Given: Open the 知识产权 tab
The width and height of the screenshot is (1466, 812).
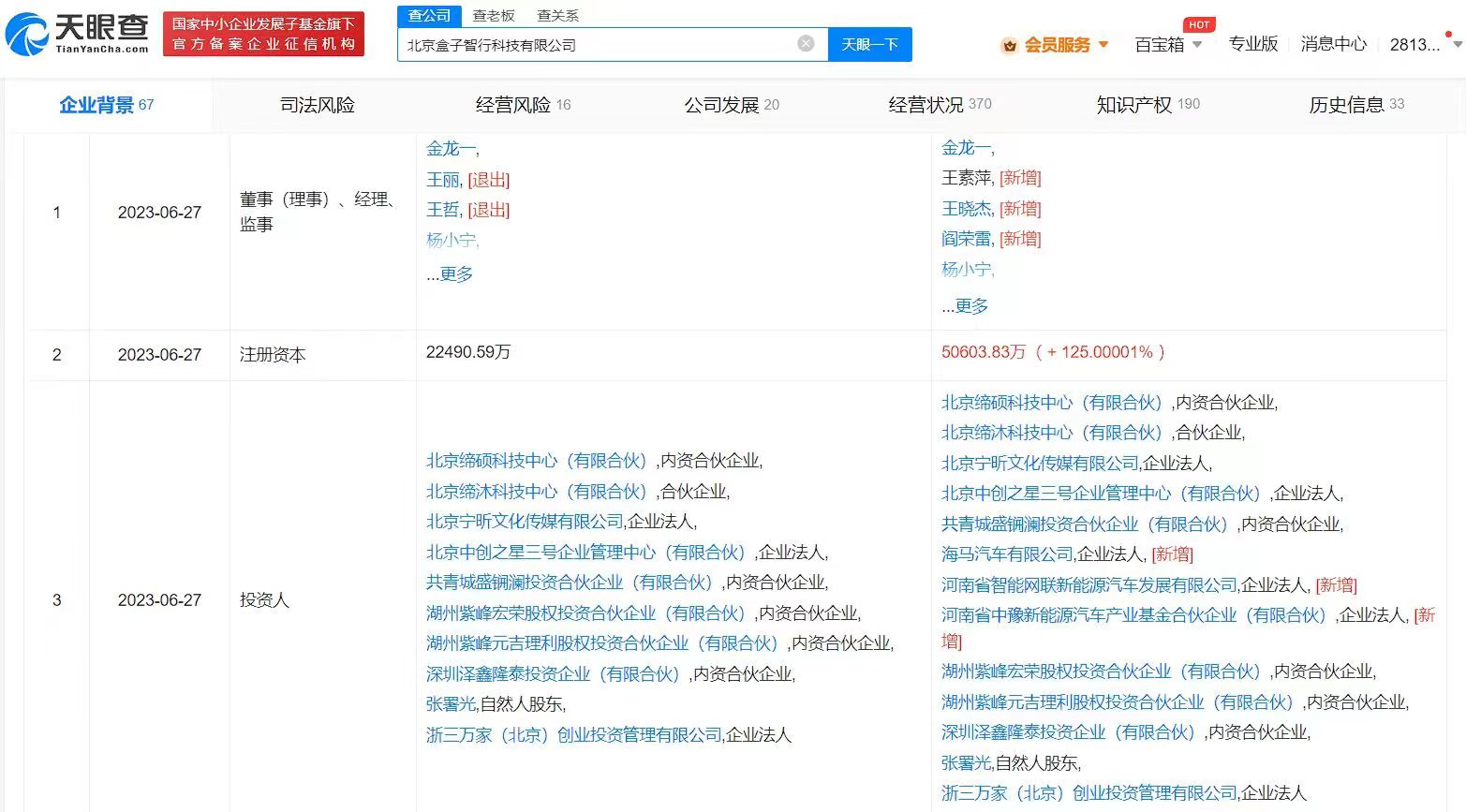Looking at the screenshot, I should click(x=1148, y=105).
